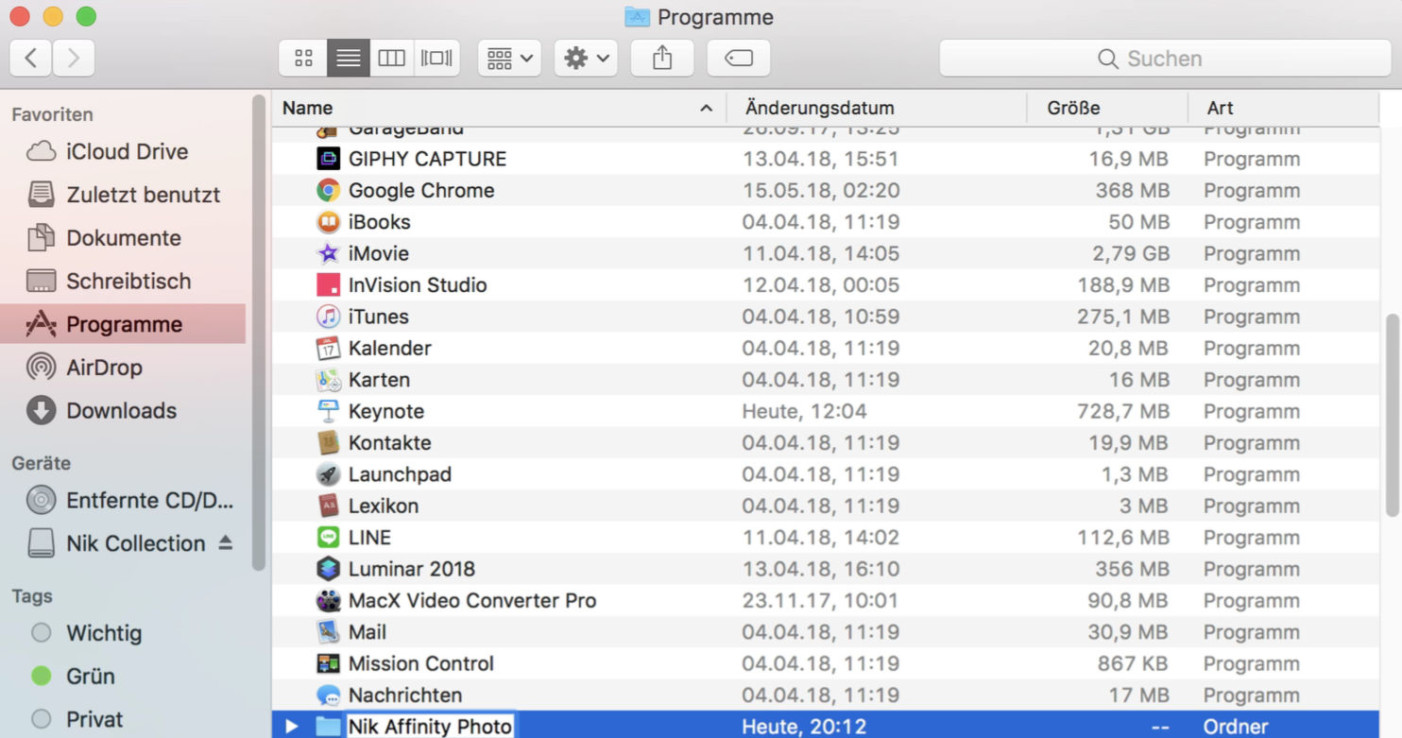Open the arrange-by grouping dropdown
Image resolution: width=1402 pixels, height=738 pixels.
click(x=509, y=58)
